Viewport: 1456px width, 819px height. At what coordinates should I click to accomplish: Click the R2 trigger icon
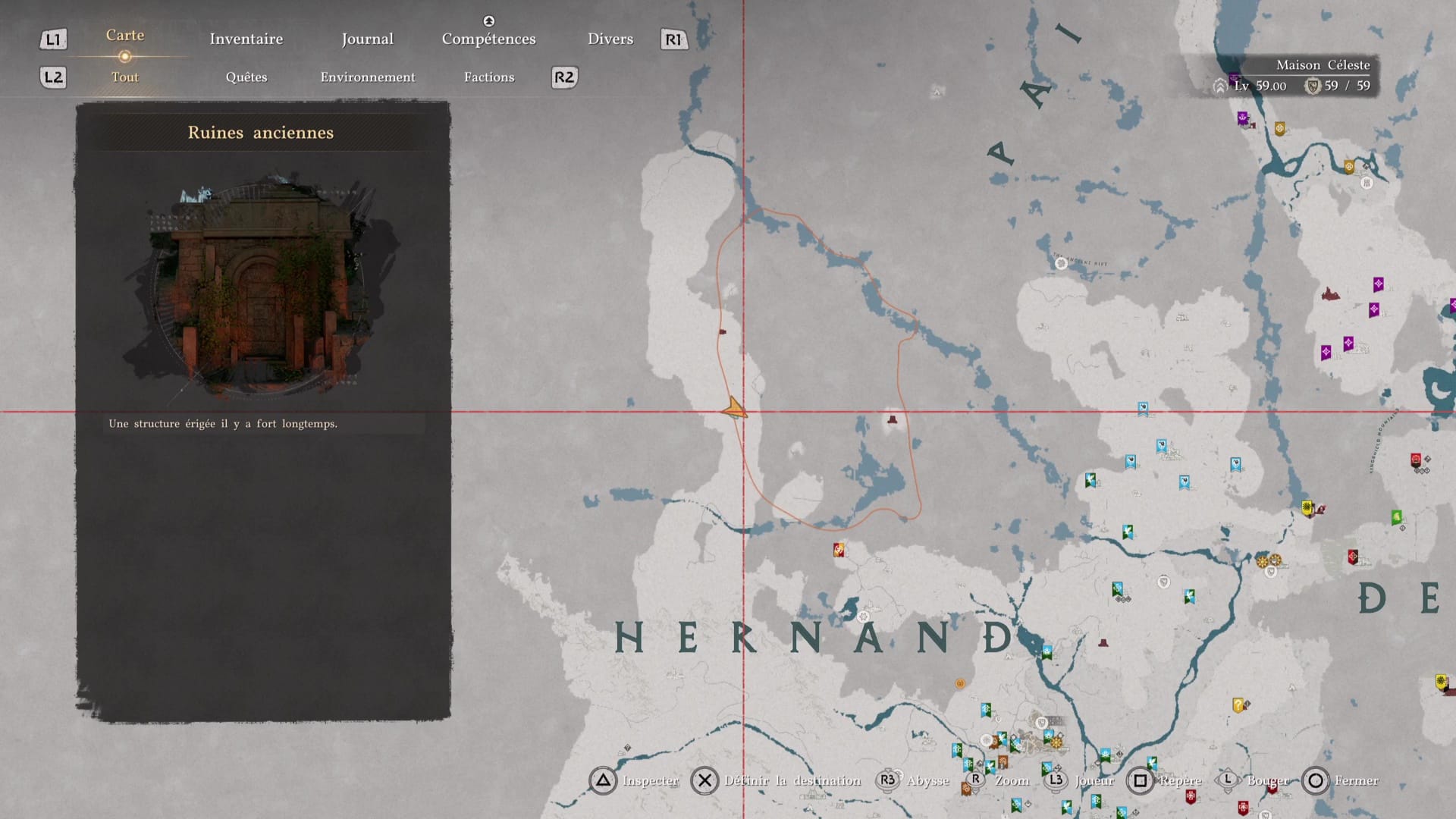[x=564, y=77]
